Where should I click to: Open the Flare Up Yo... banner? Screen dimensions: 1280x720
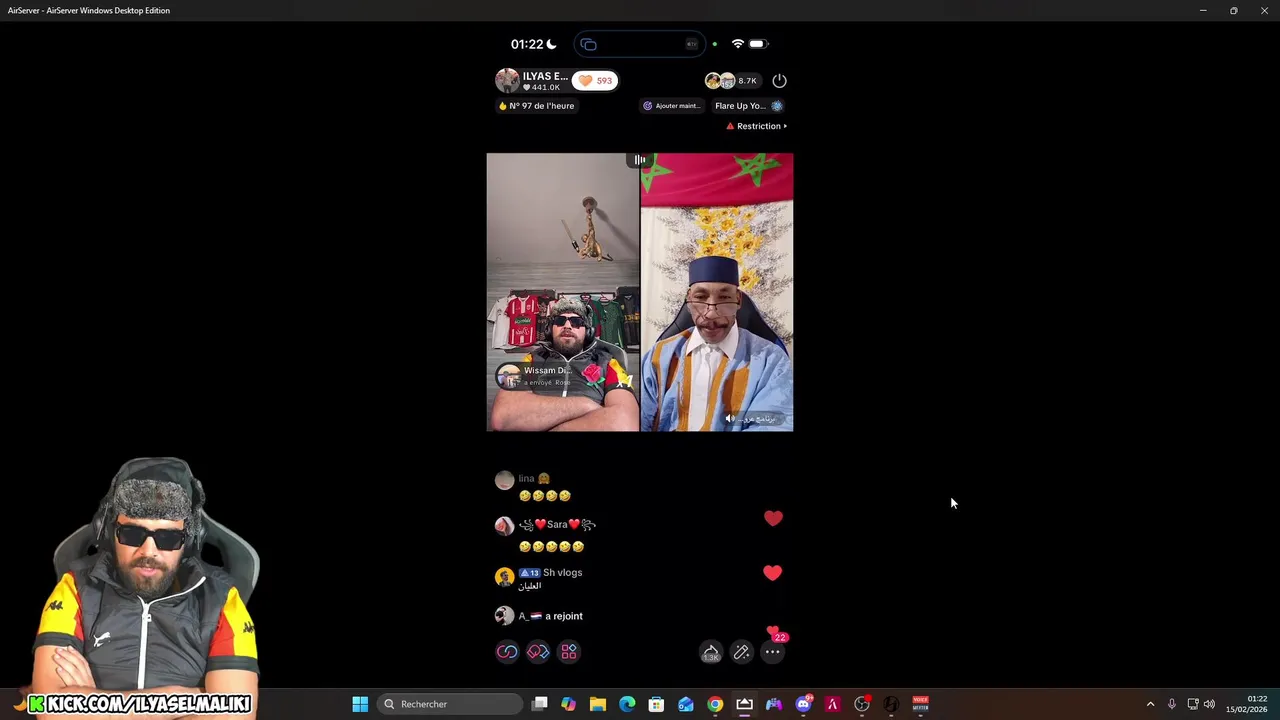tap(748, 105)
